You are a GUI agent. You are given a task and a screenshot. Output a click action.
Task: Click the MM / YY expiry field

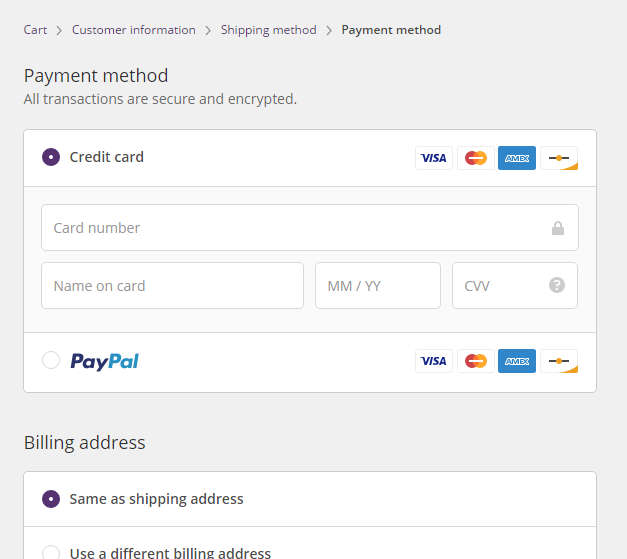tap(378, 285)
